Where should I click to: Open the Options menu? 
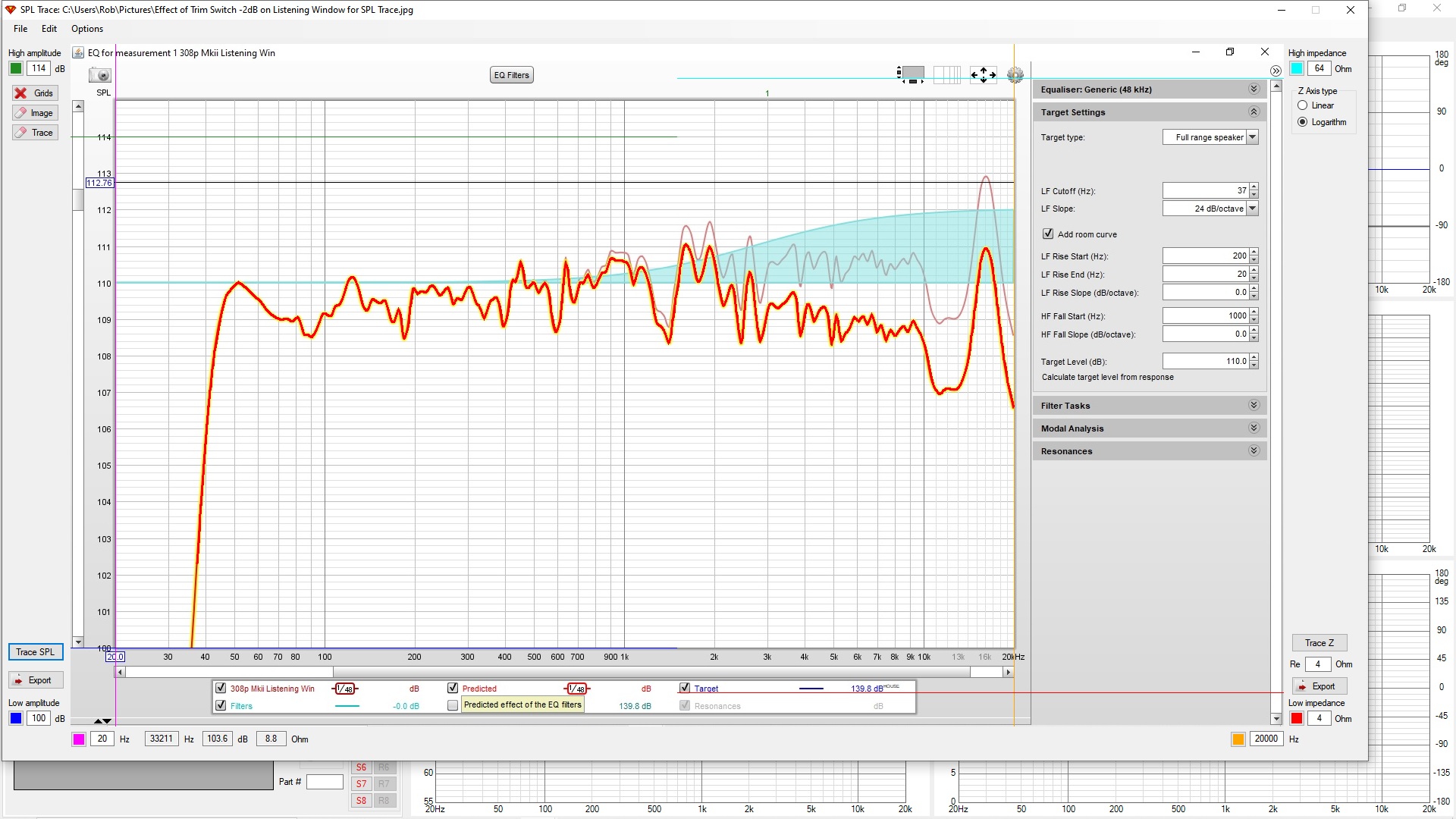(x=87, y=29)
